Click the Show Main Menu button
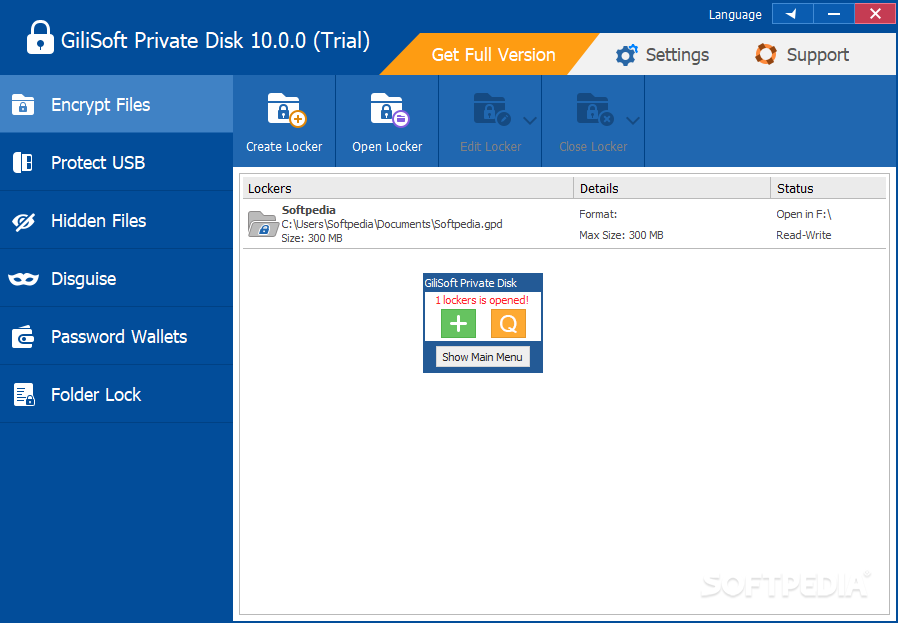The image size is (898, 623). point(482,357)
